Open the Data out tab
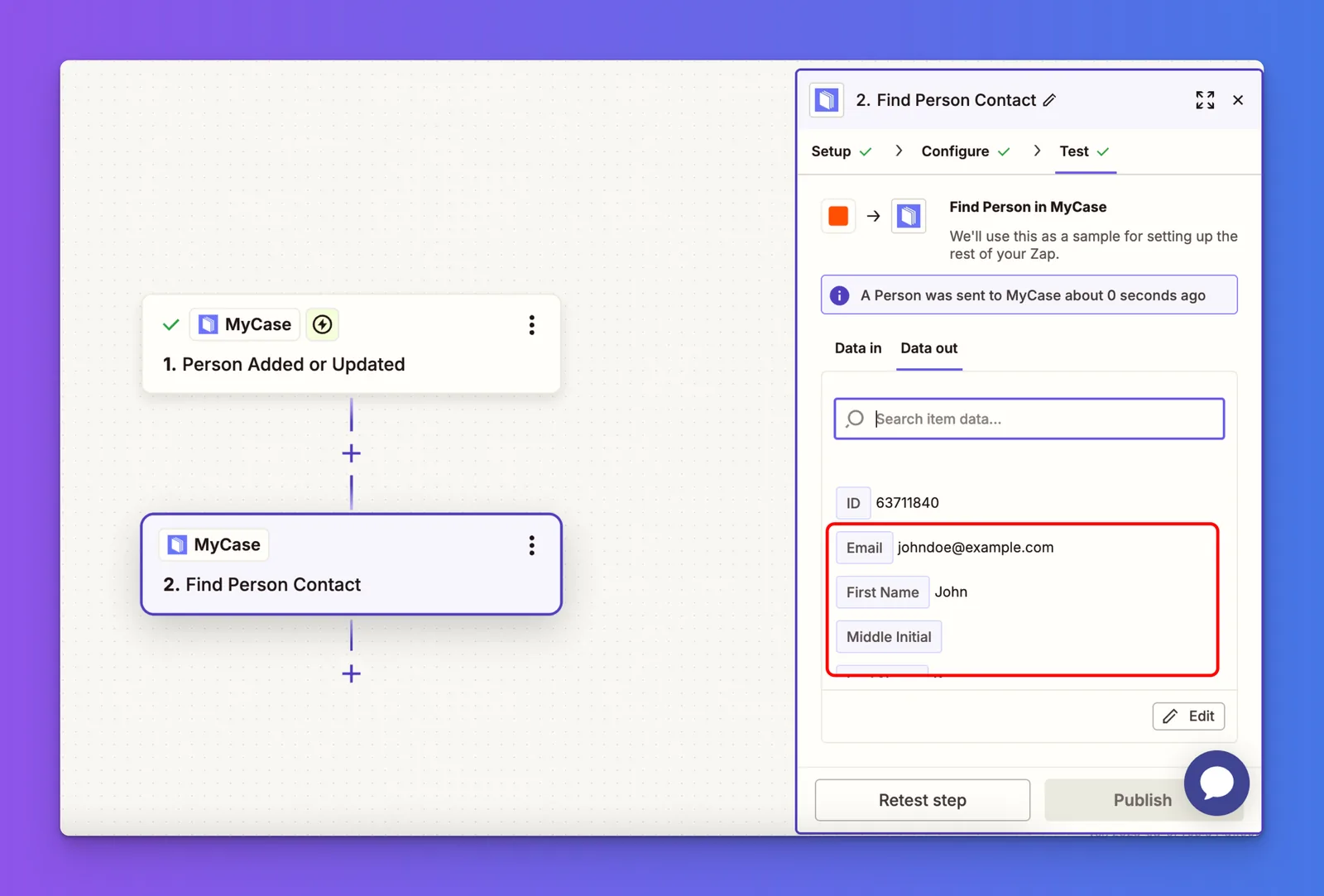This screenshot has height=896, width=1324. coord(929,348)
